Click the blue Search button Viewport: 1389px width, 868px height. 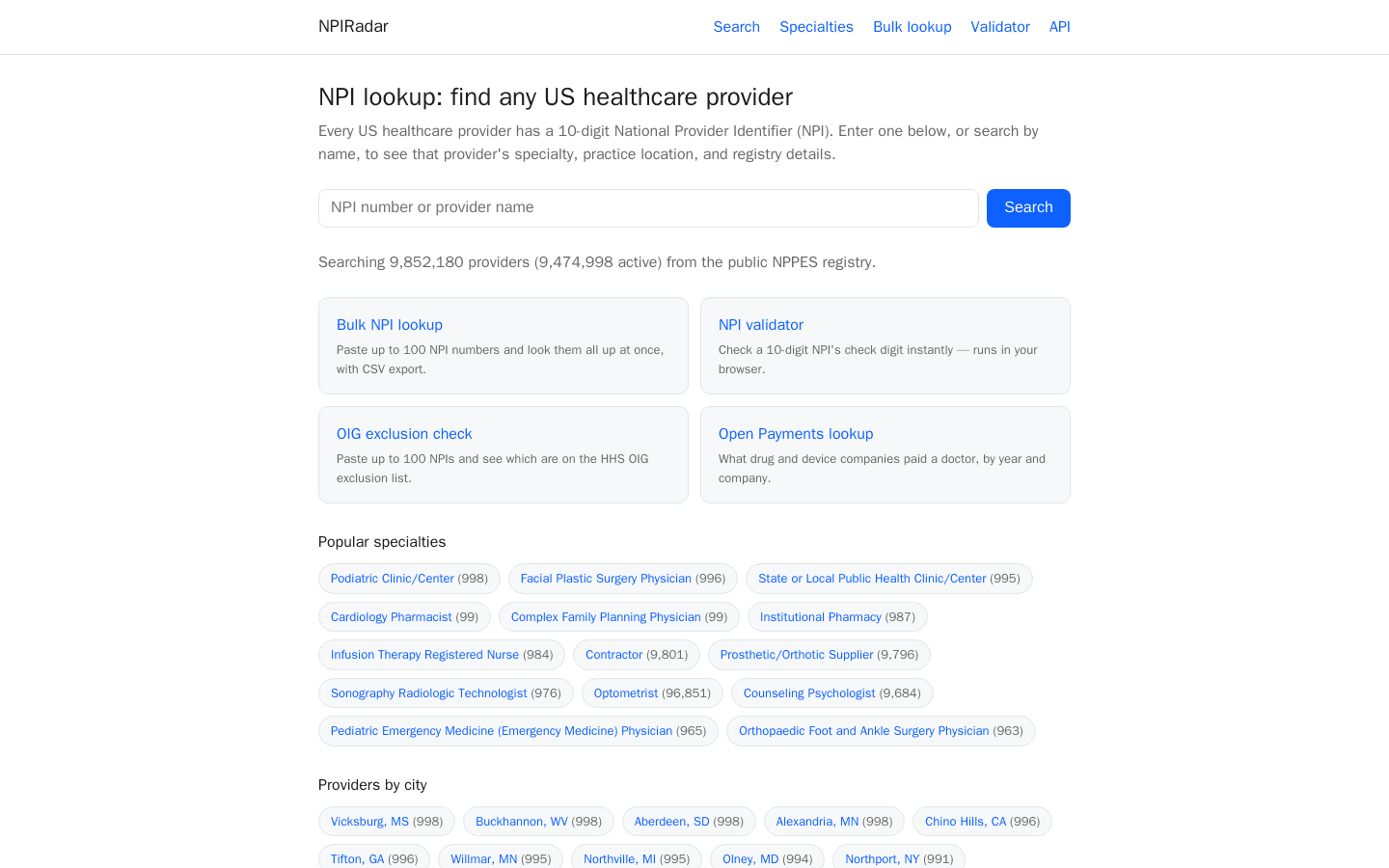point(1028,208)
